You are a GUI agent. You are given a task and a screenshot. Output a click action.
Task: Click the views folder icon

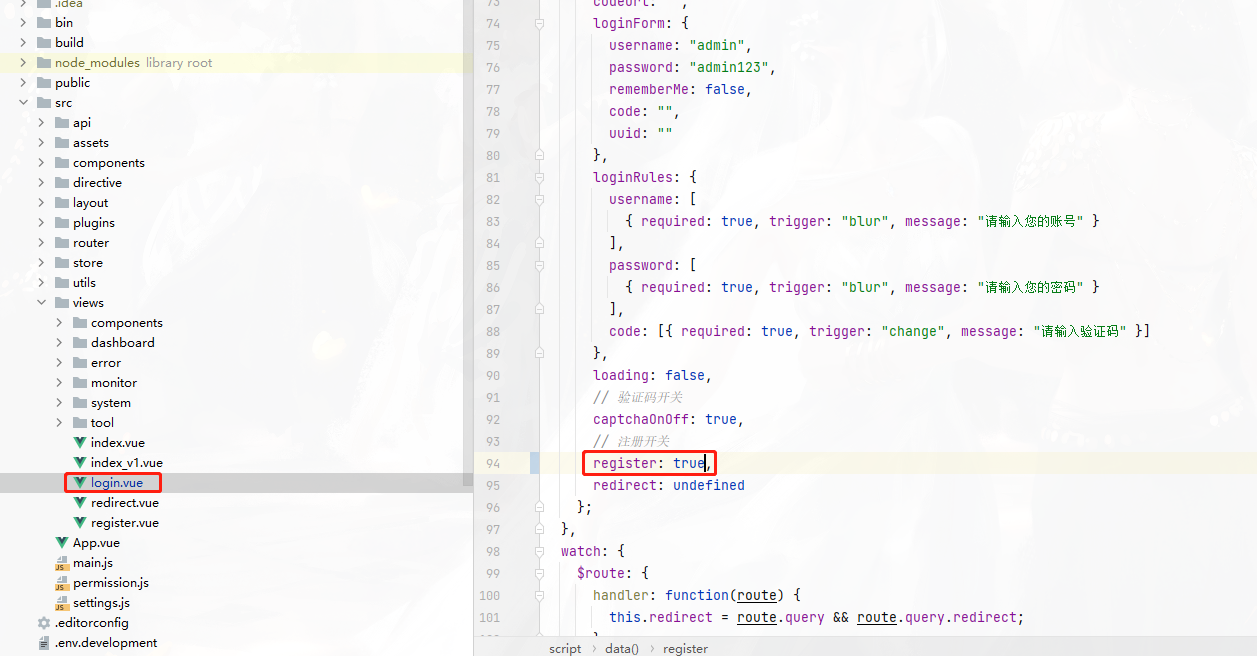click(x=62, y=303)
